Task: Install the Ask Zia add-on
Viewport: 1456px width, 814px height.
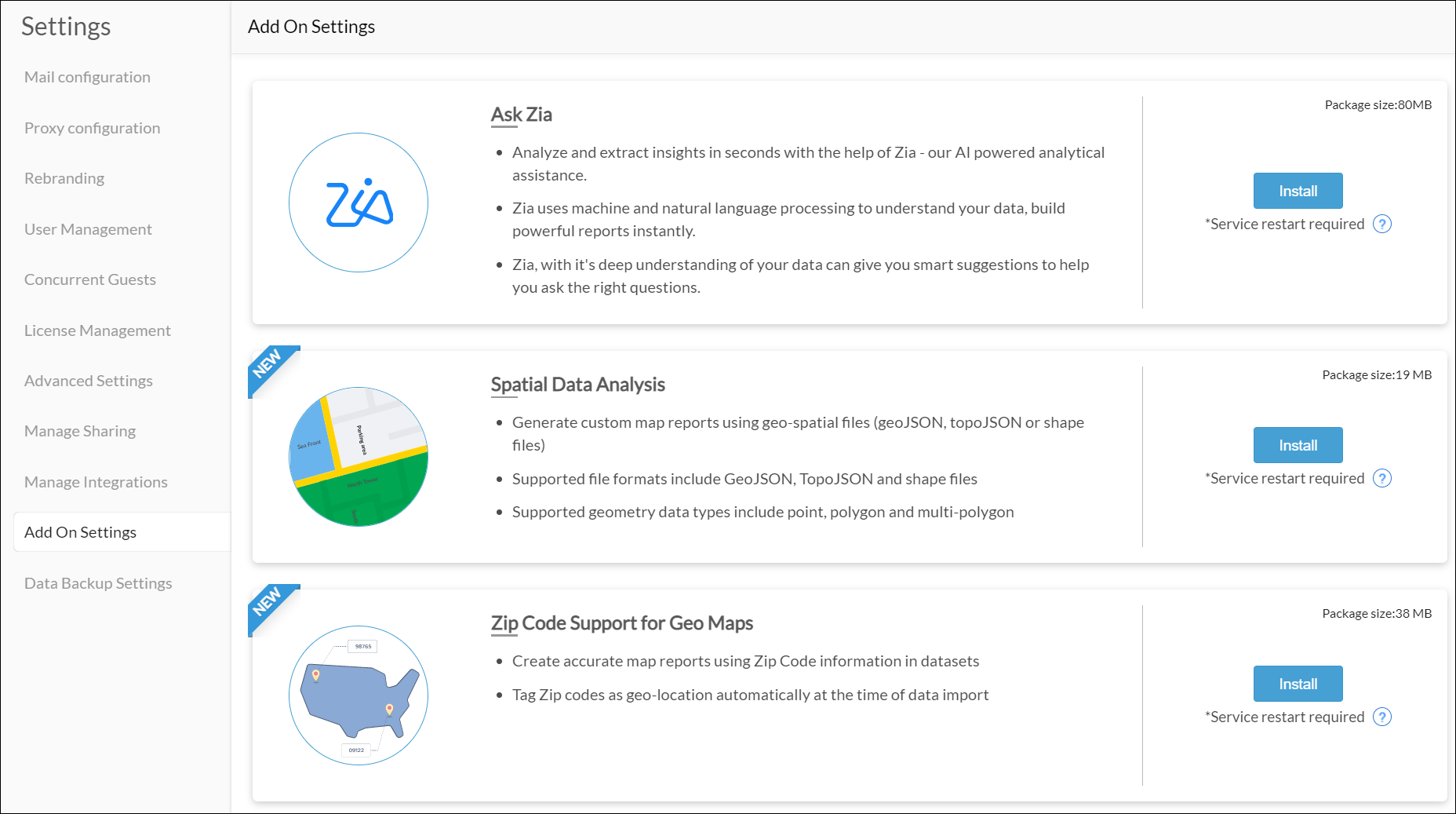Action: point(1298,190)
